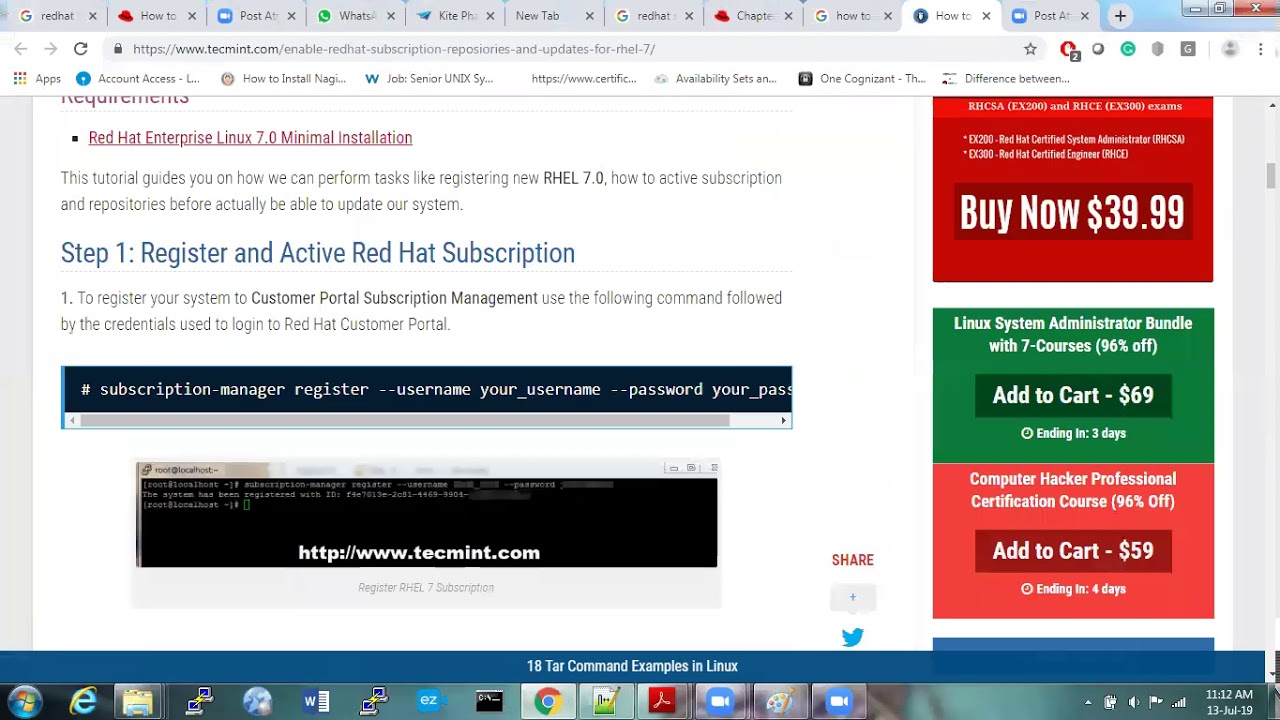Screen dimensions: 1280x720
Task: Open Microsoft Word from the taskbar
Action: point(315,701)
